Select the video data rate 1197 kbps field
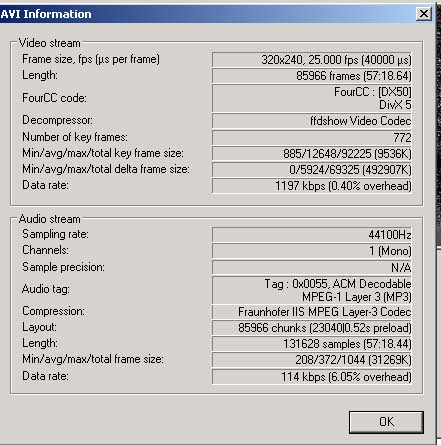This screenshot has width=441, height=445. coord(312,186)
